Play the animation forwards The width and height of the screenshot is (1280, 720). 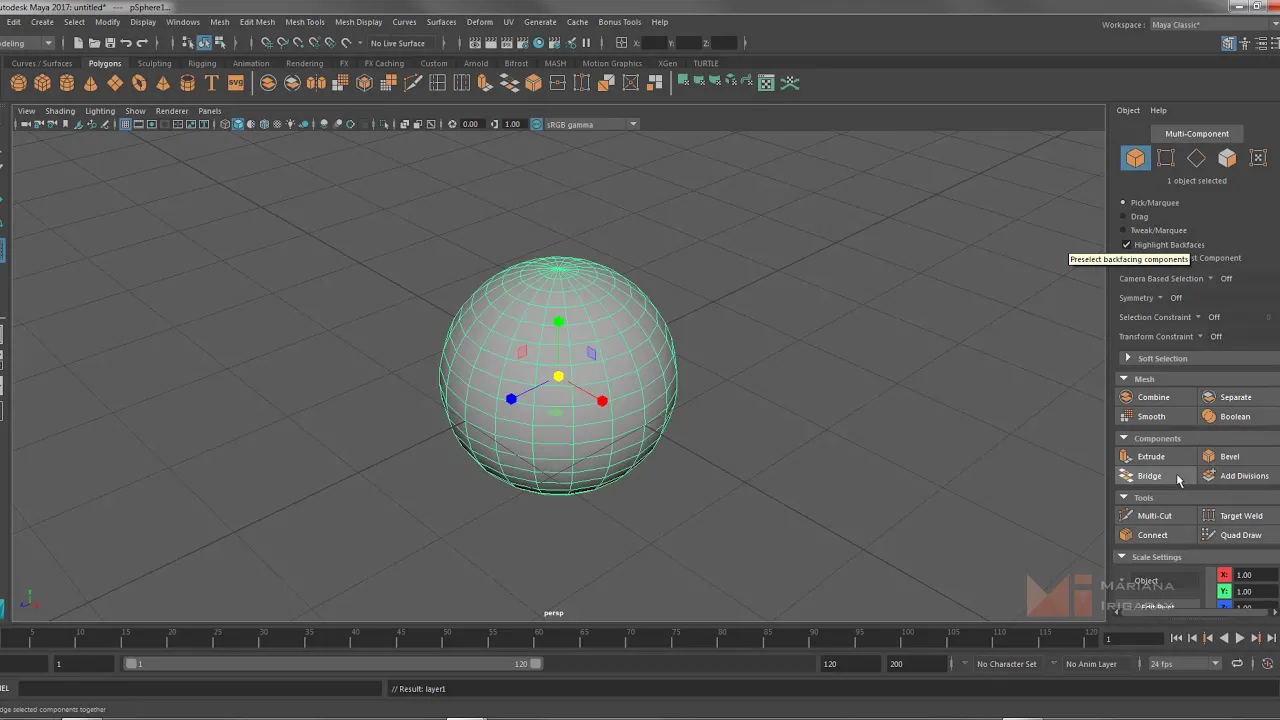click(1240, 638)
